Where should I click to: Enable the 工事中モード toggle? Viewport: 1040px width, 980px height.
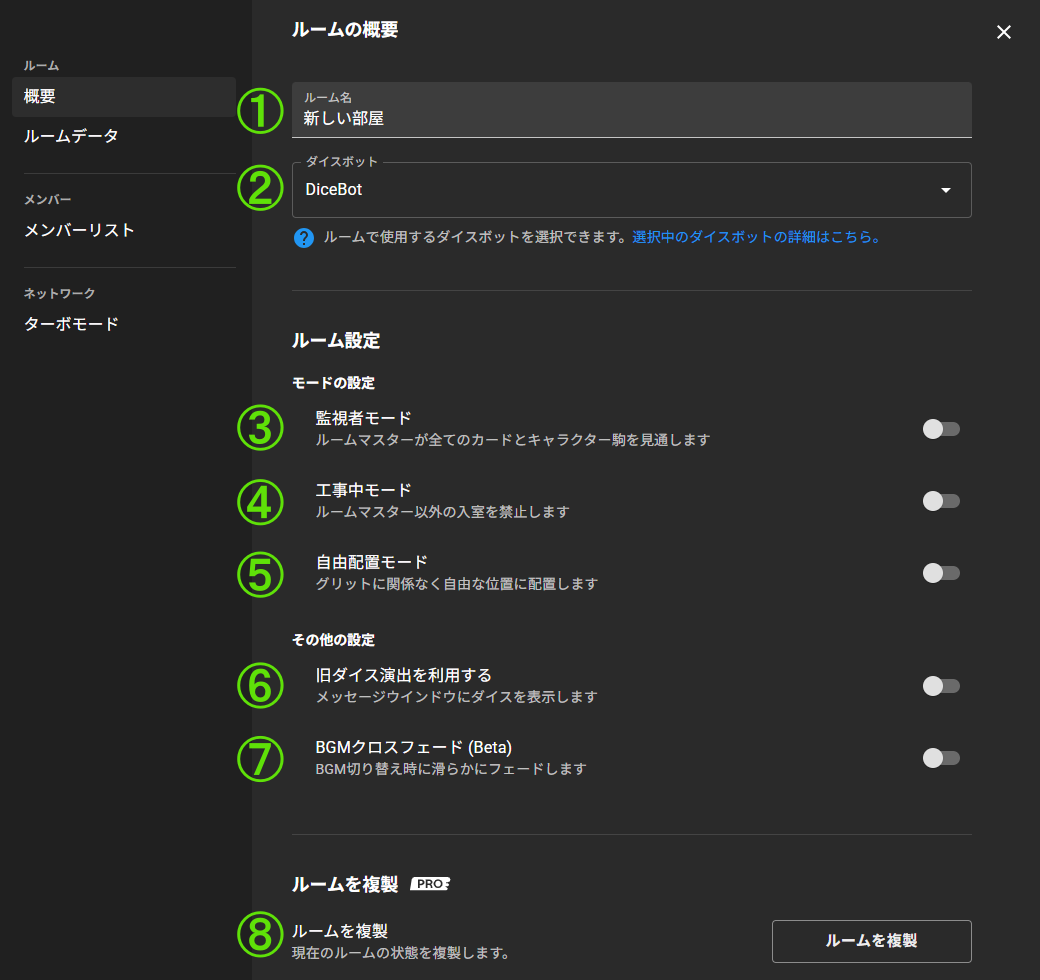pyautogui.click(x=941, y=501)
